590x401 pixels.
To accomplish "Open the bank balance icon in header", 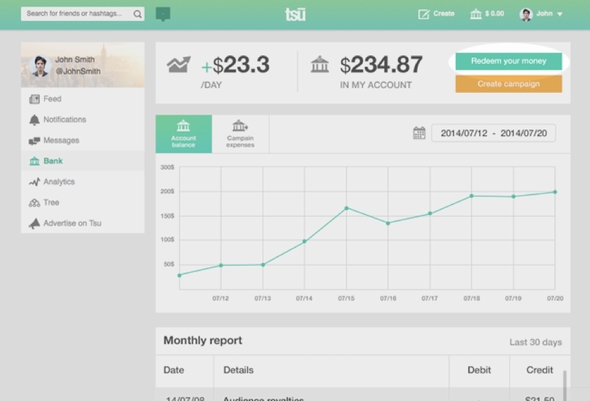I will click(476, 14).
